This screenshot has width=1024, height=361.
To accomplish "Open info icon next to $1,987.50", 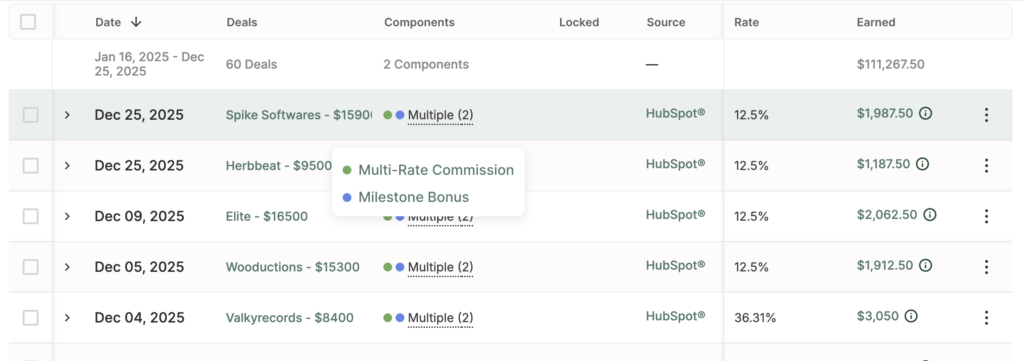I will 925,113.
